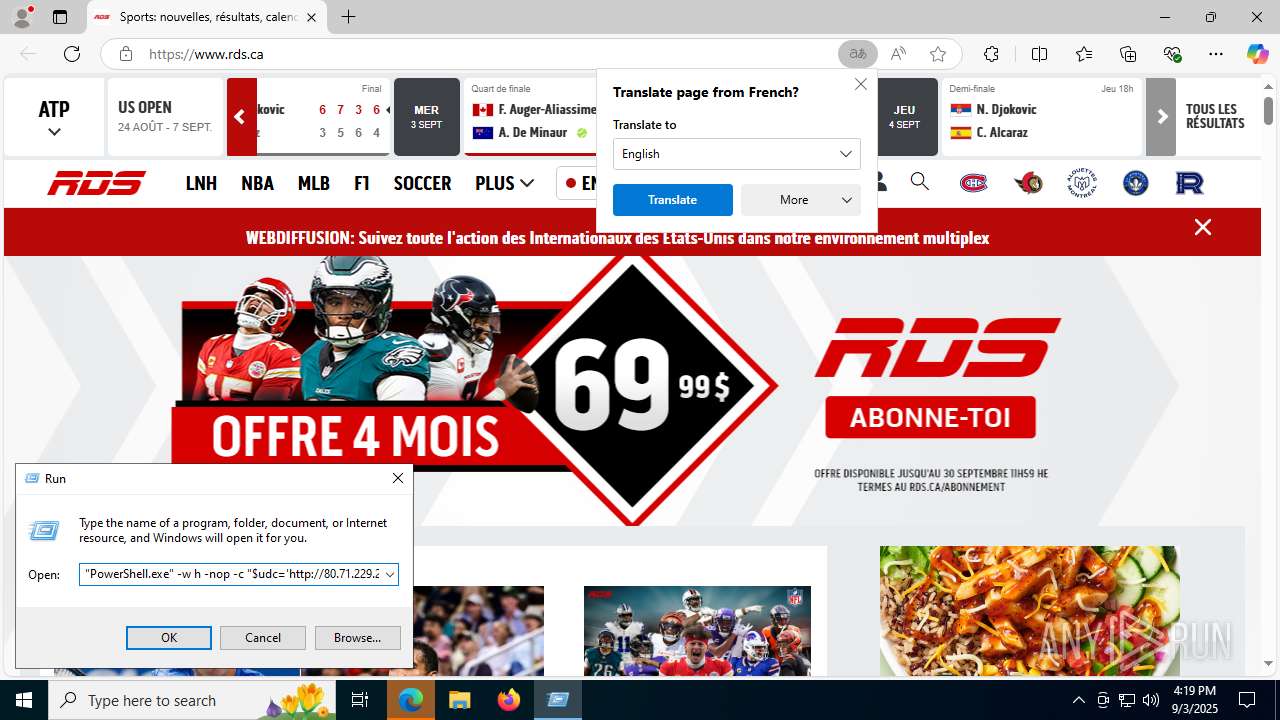The height and width of the screenshot is (720, 1280).
Task: Open the Windows Start menu
Action: [x=24, y=700]
